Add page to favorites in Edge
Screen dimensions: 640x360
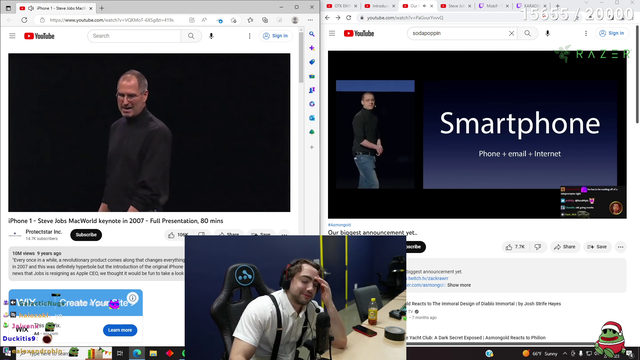click(x=233, y=20)
